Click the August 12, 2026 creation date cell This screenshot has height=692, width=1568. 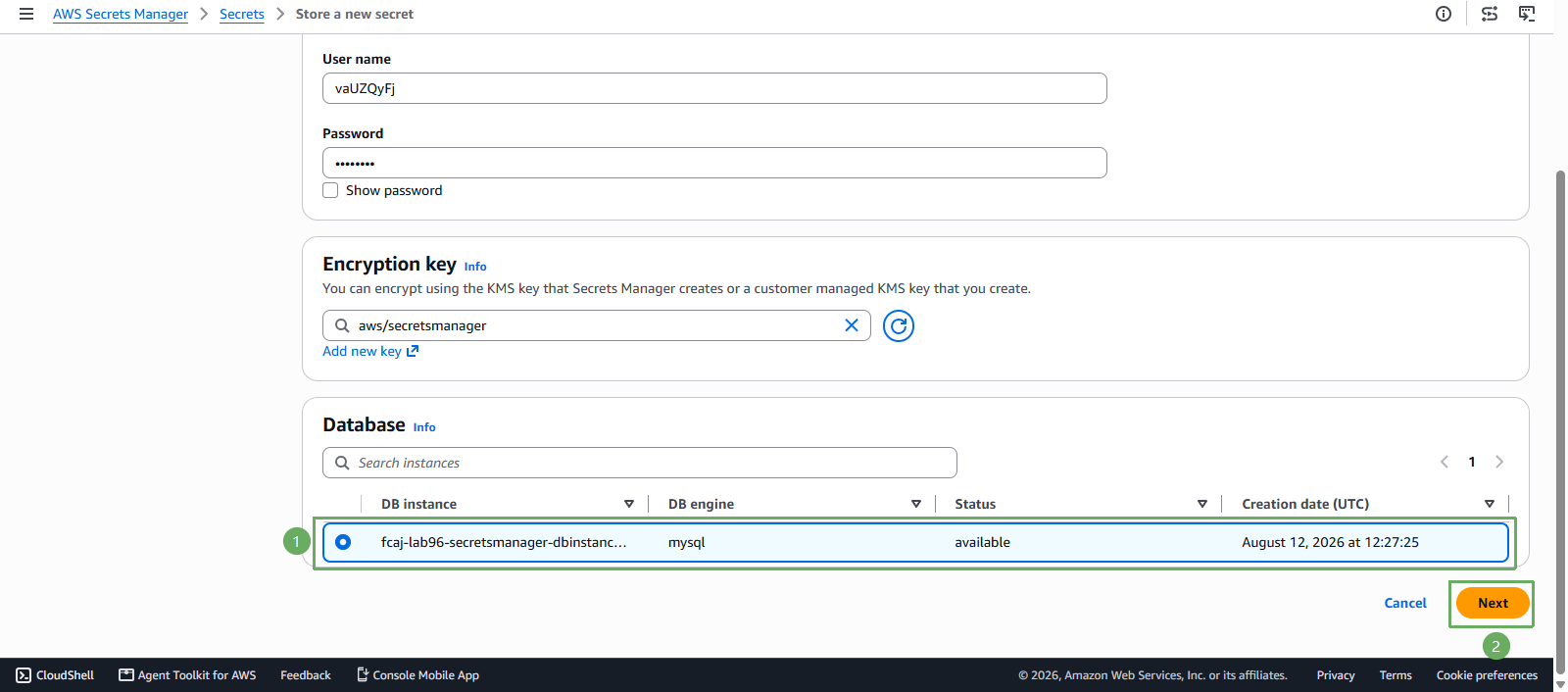point(1330,542)
